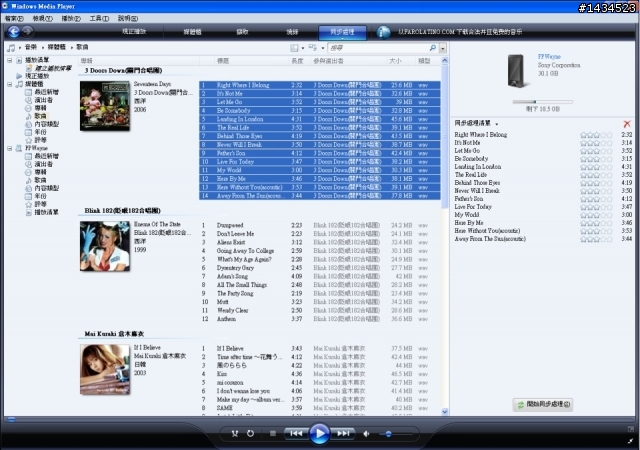Select 演出者 under 媒體櫃
The image size is (640, 450).
pos(43,100)
